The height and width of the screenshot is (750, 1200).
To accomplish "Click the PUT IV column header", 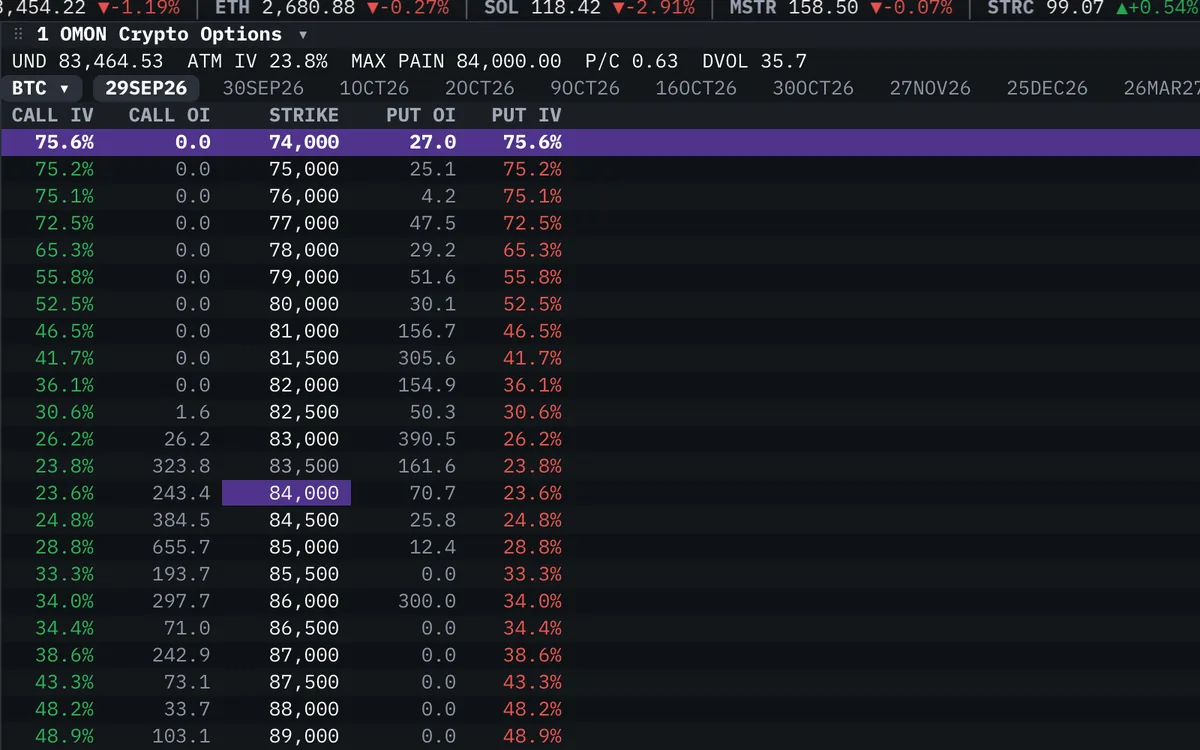I will [526, 115].
